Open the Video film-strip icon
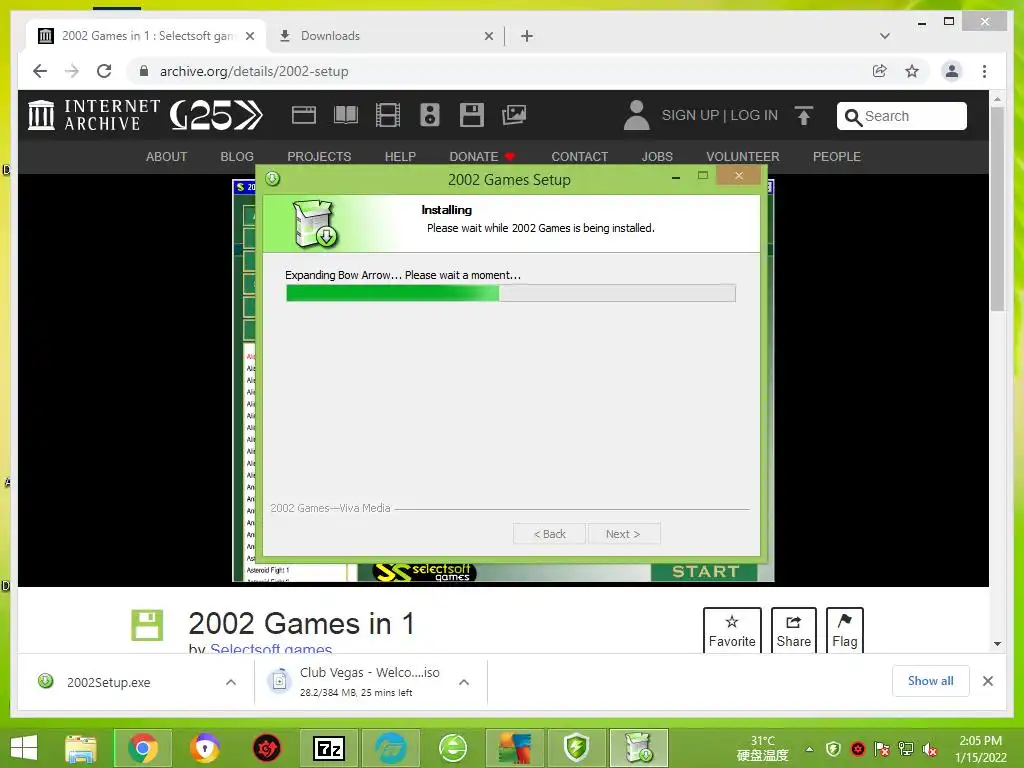 (x=388, y=115)
